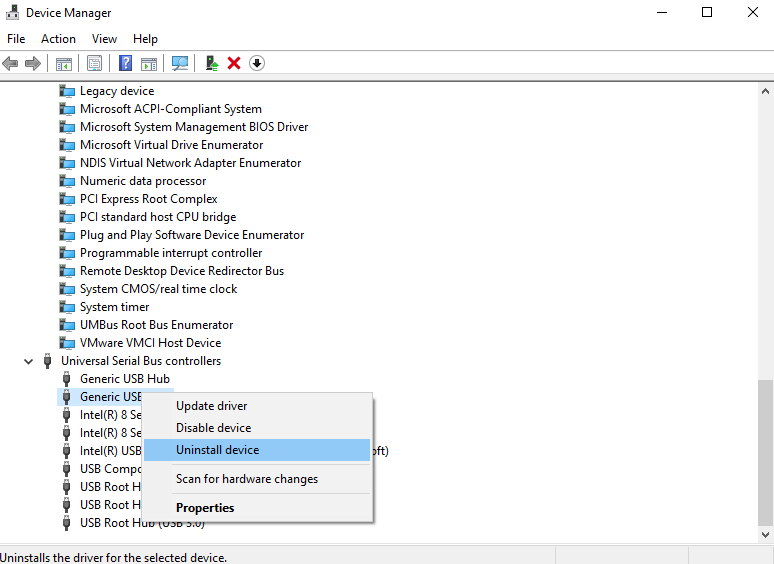Maximize the Device Manager window
774x564 pixels.
707,12
